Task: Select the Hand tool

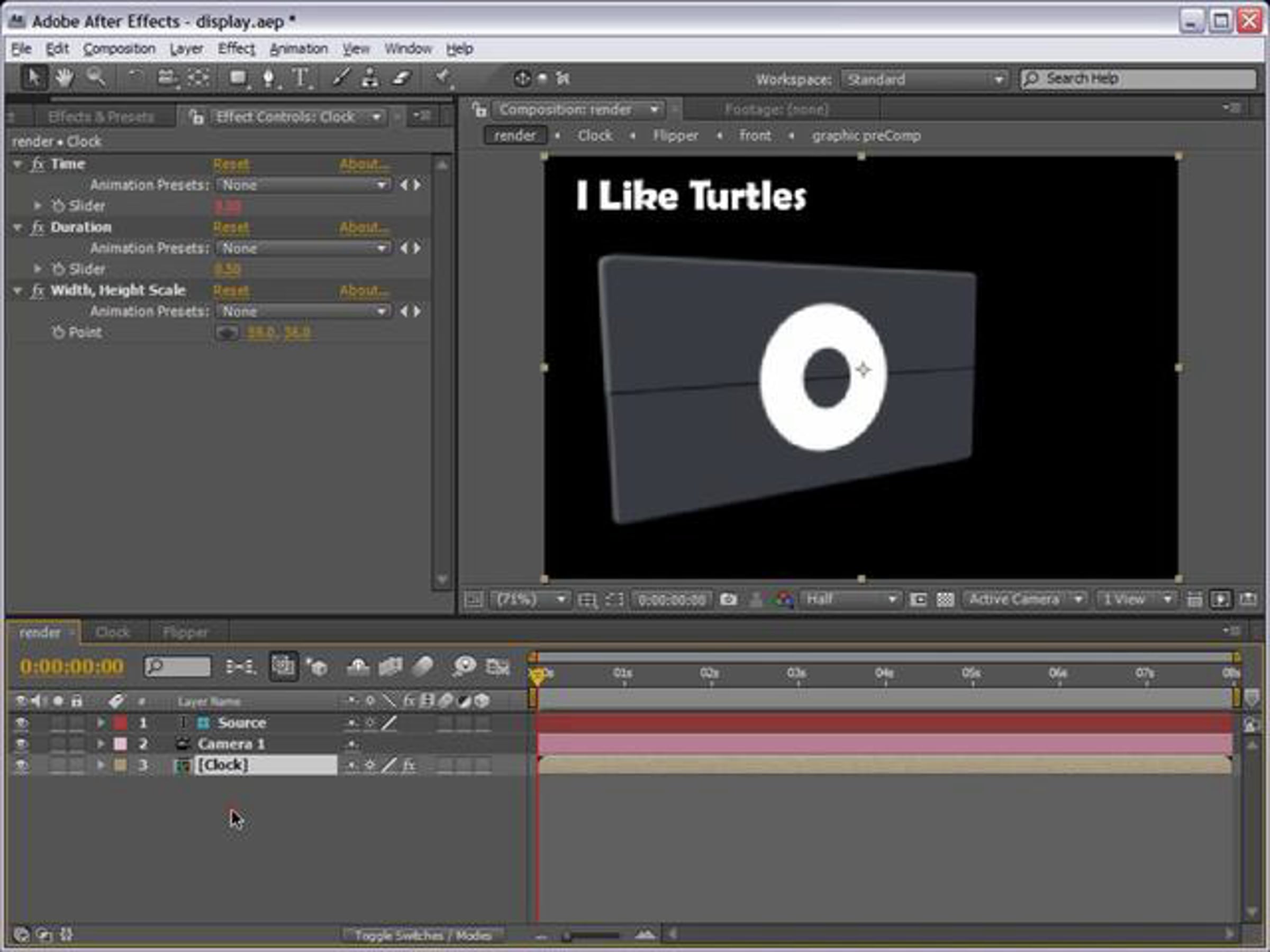Action: pos(65,77)
